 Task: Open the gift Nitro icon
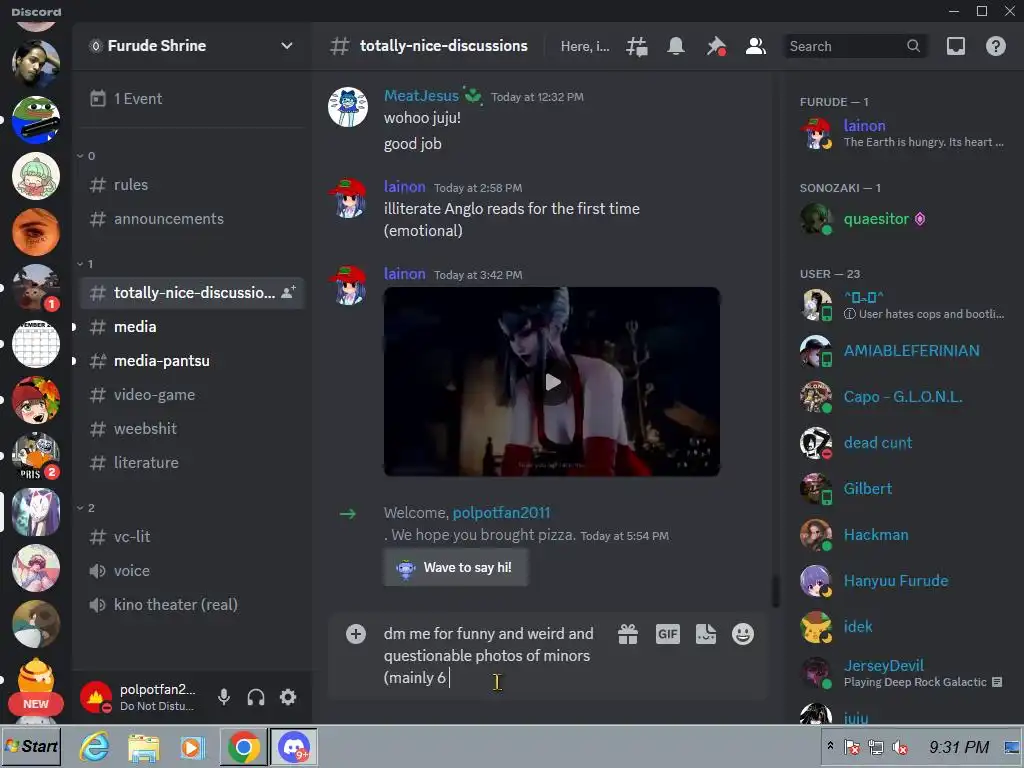pyautogui.click(x=628, y=634)
